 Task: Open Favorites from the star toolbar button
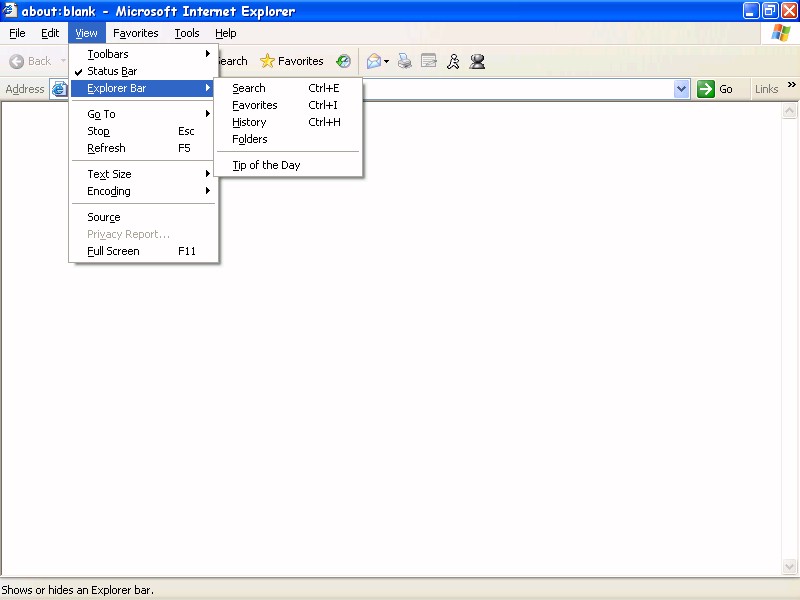point(291,61)
